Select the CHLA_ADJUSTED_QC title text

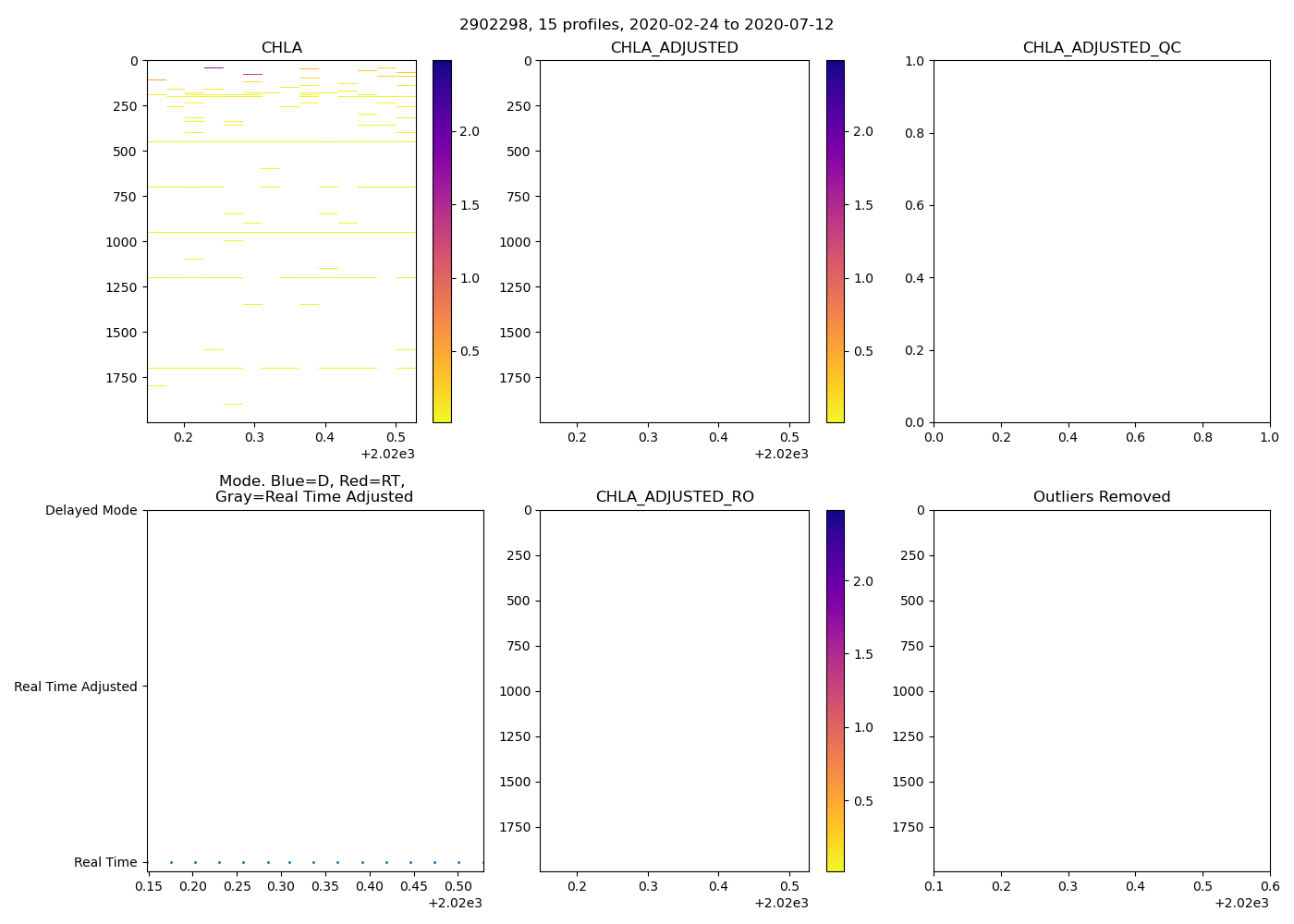click(1101, 48)
